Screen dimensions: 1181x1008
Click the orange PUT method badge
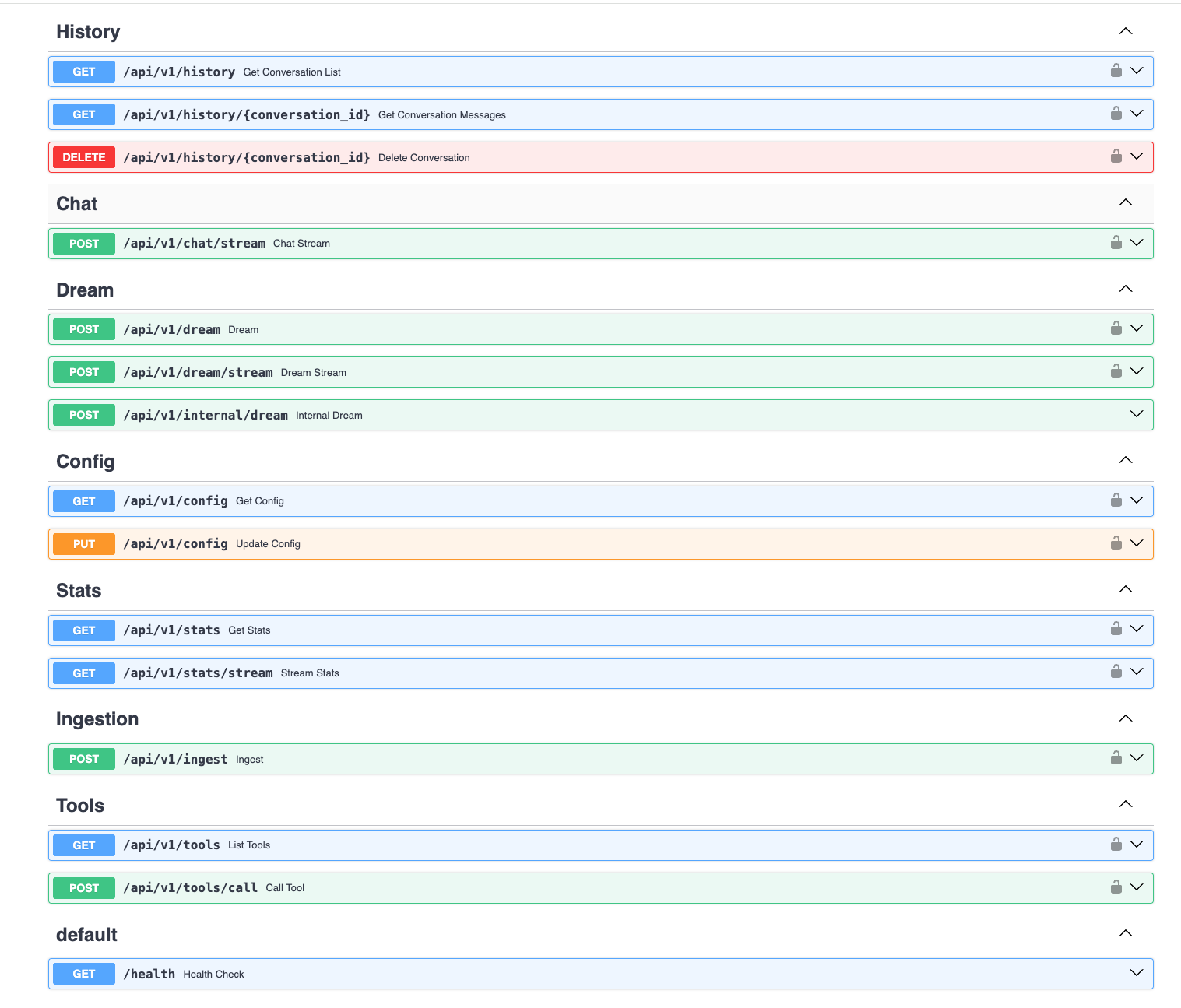[x=84, y=544]
